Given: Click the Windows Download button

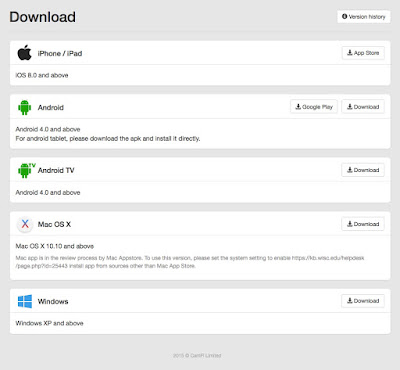Looking at the screenshot, I should pos(363,301).
